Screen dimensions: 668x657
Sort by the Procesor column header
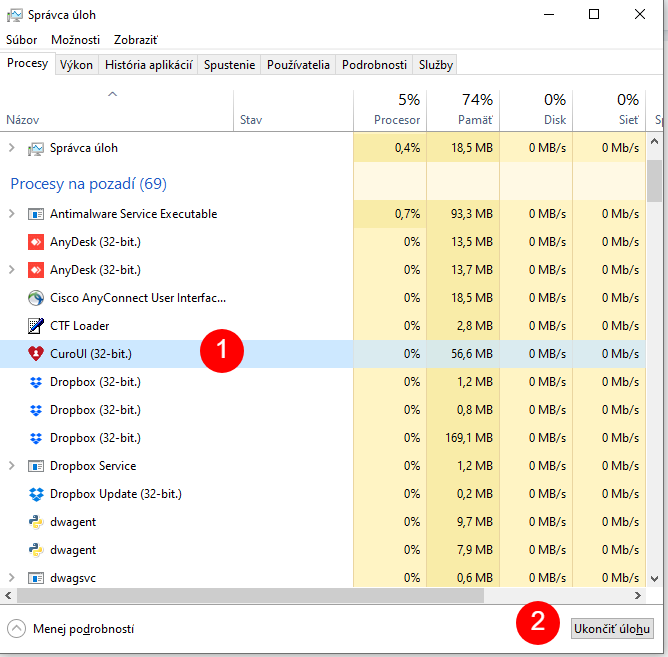click(390, 110)
